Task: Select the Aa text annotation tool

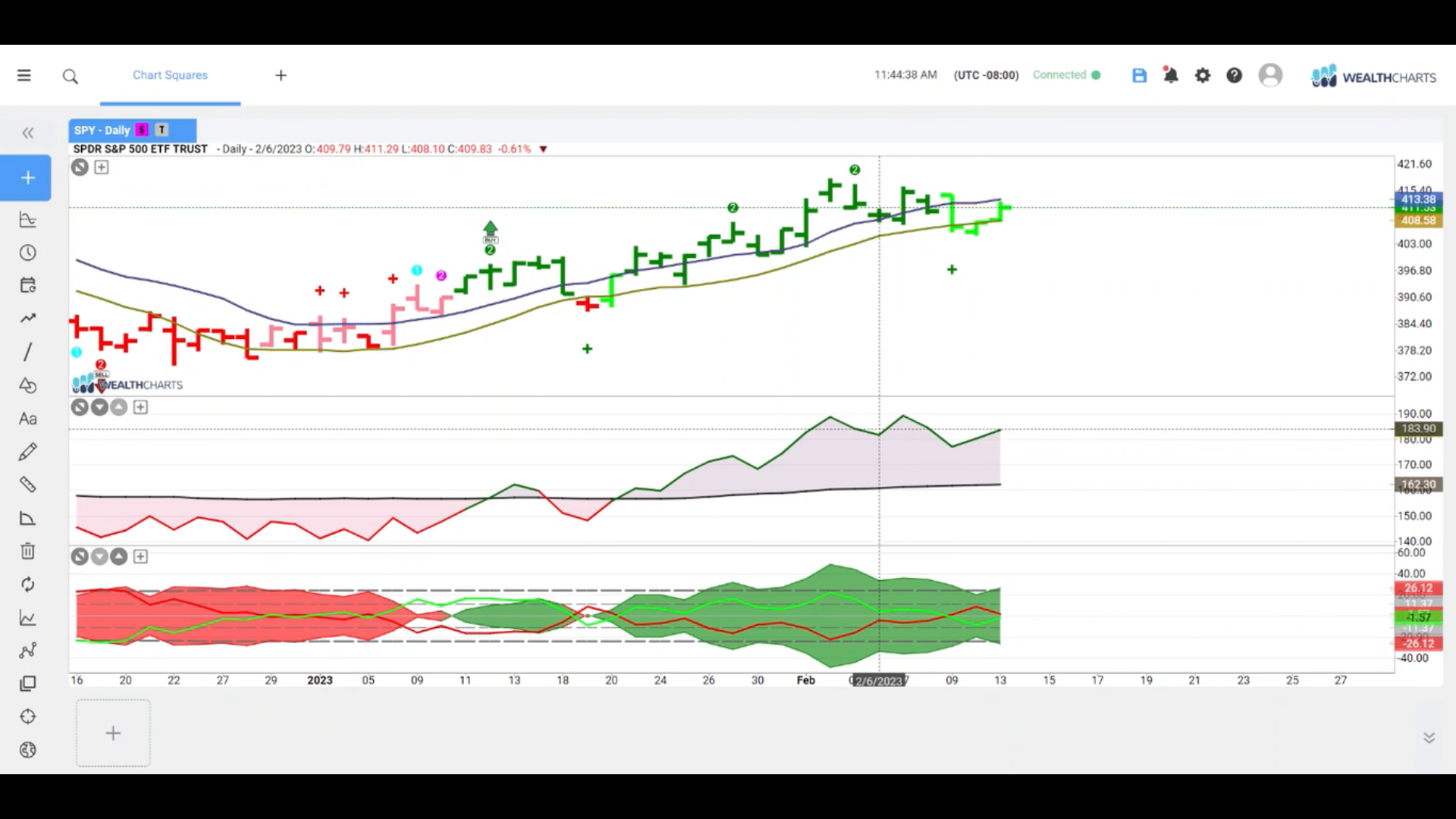Action: [x=28, y=419]
